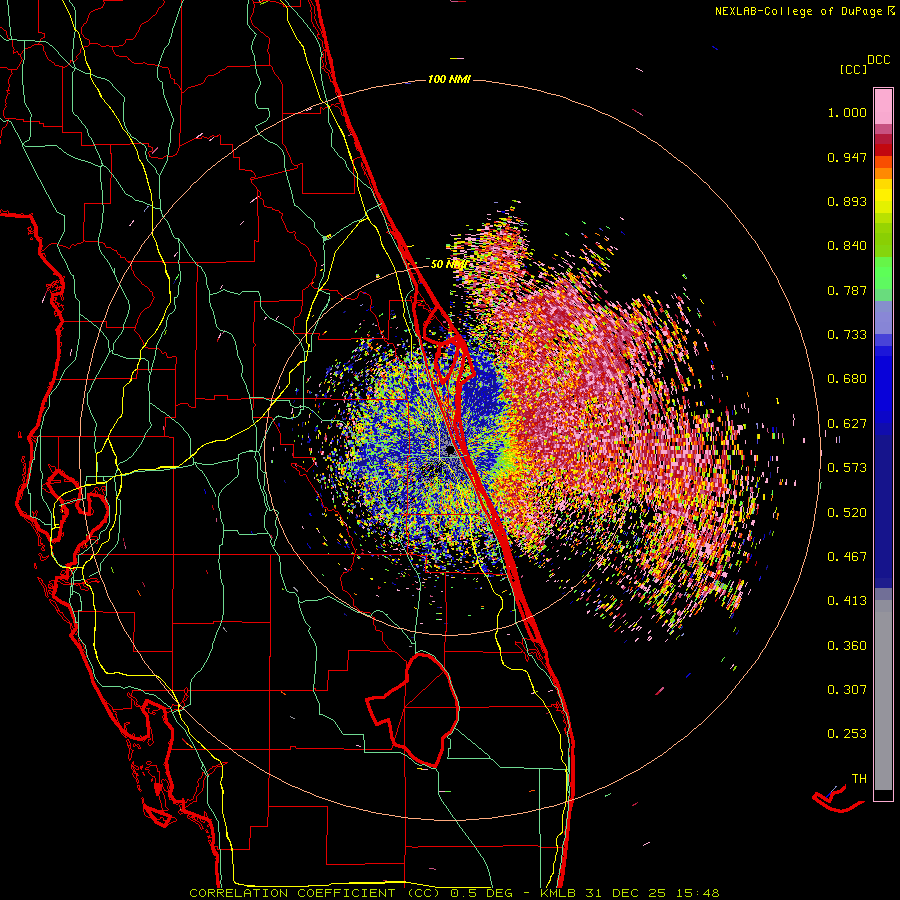Click the 0.573 color scale value

pos(847,468)
